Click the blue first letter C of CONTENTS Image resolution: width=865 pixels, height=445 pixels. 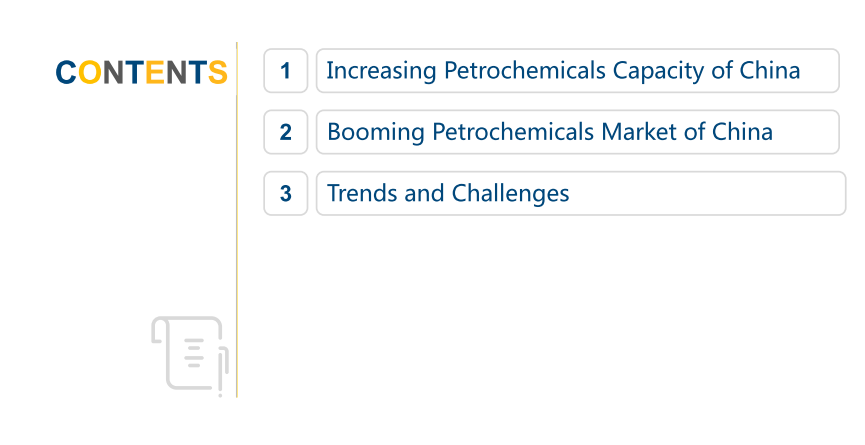[x=66, y=72]
